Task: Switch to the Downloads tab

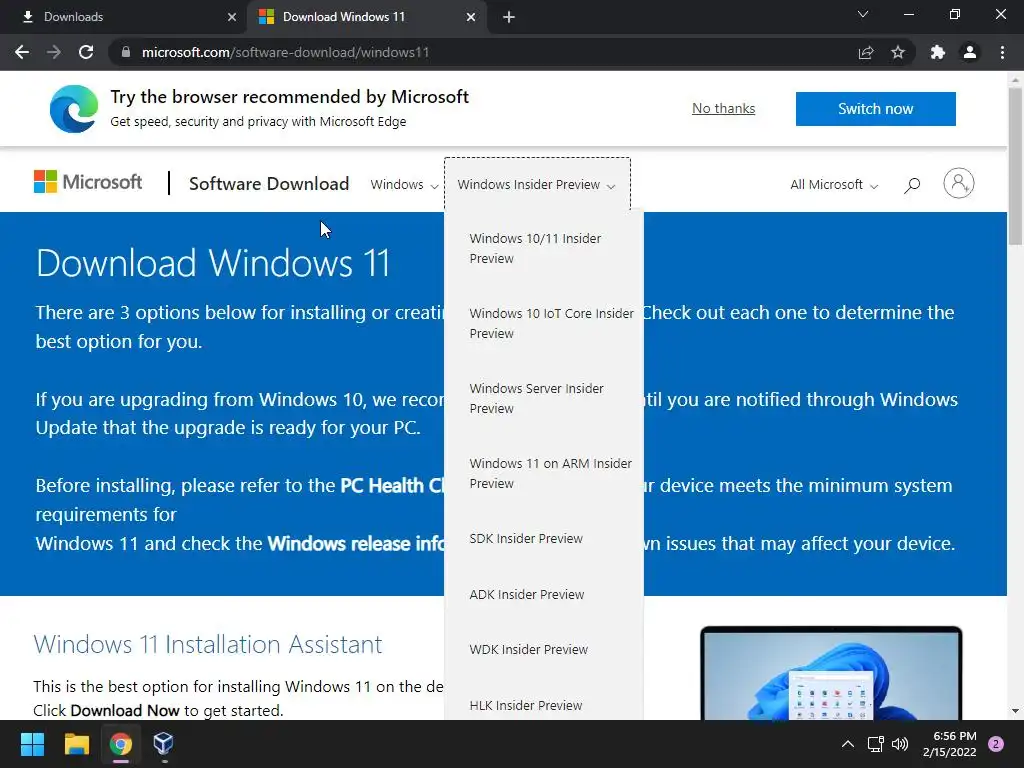Action: click(x=124, y=17)
